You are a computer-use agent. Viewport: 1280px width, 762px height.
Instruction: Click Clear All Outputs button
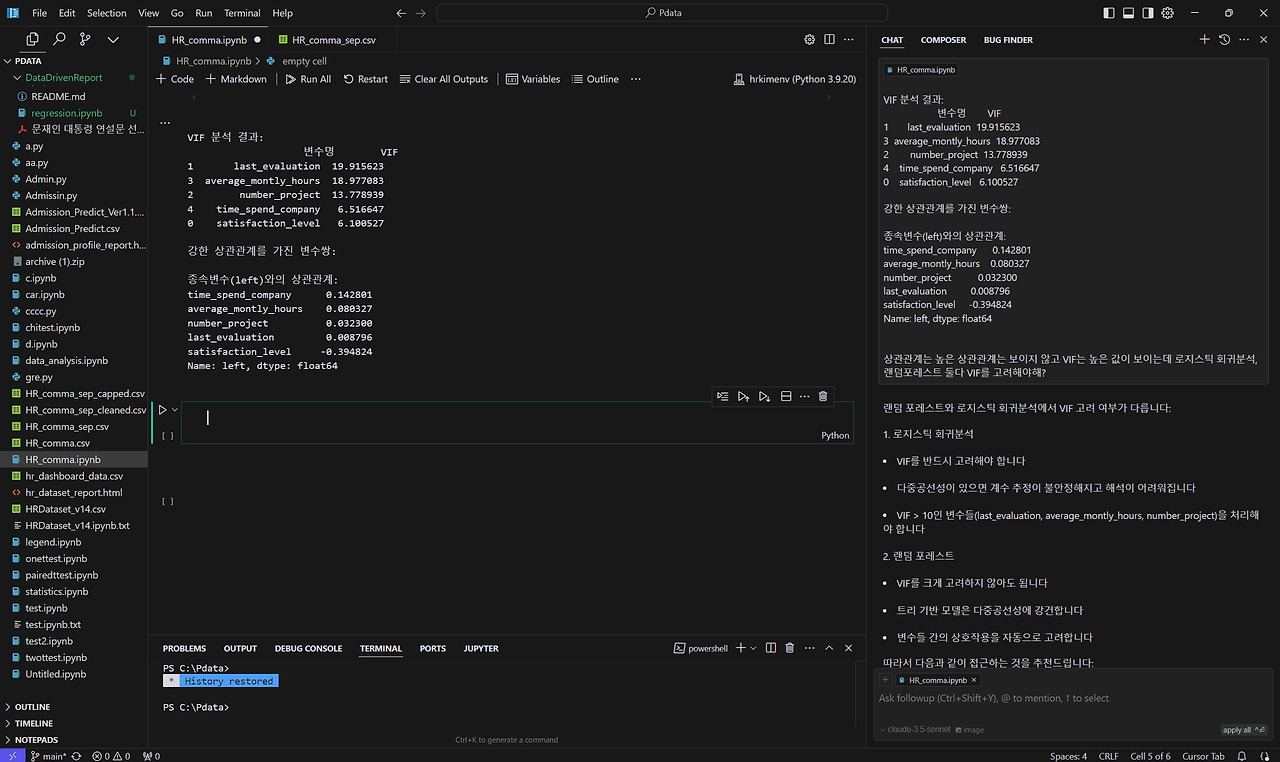tap(443, 79)
